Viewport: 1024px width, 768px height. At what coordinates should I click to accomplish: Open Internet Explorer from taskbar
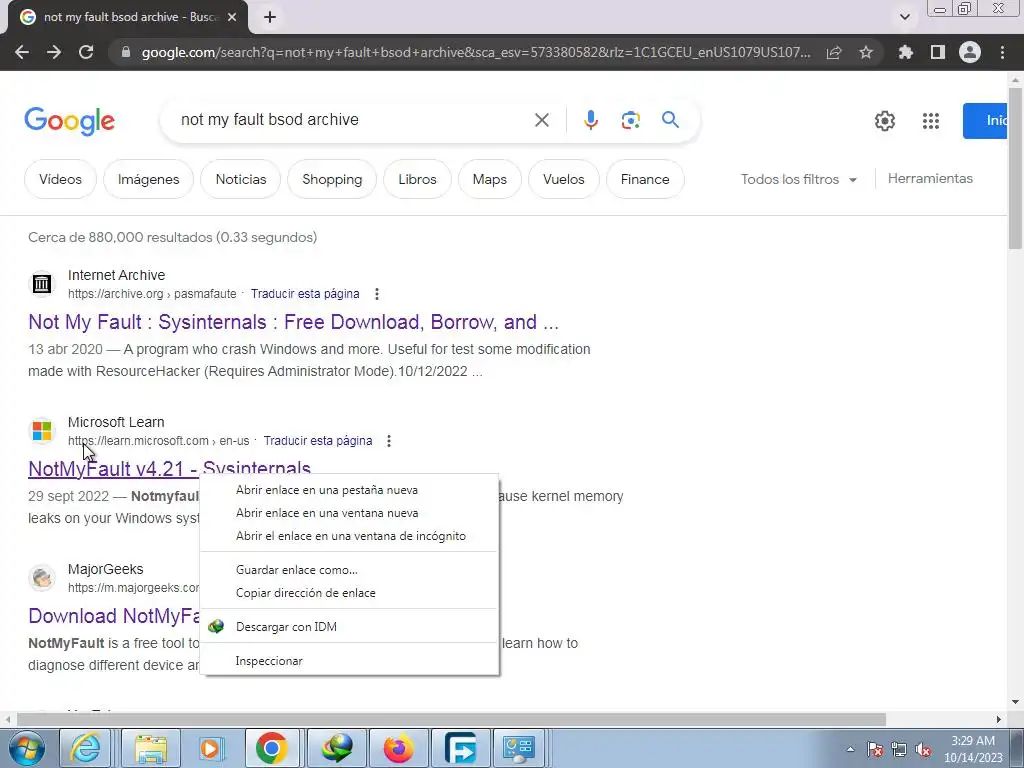[86, 748]
